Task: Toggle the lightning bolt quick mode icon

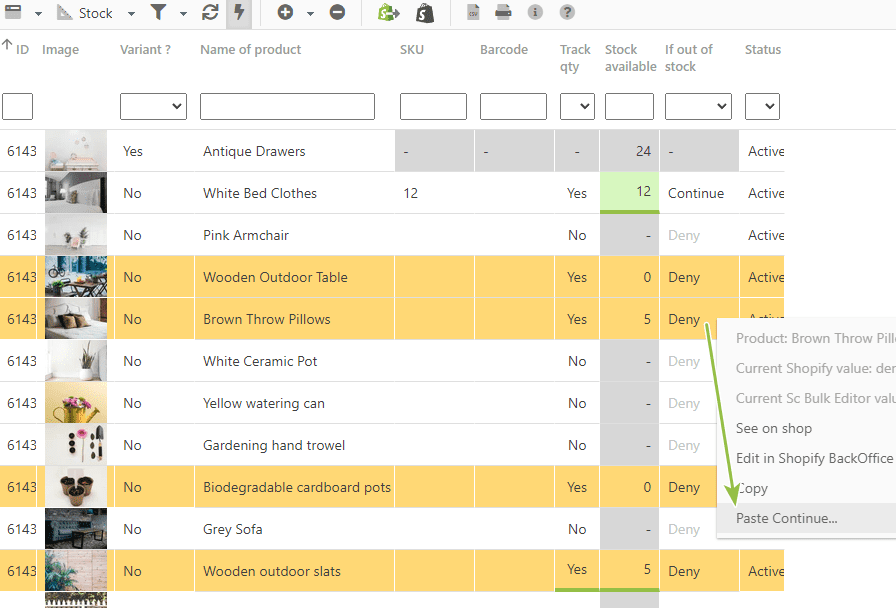Action: point(239,12)
